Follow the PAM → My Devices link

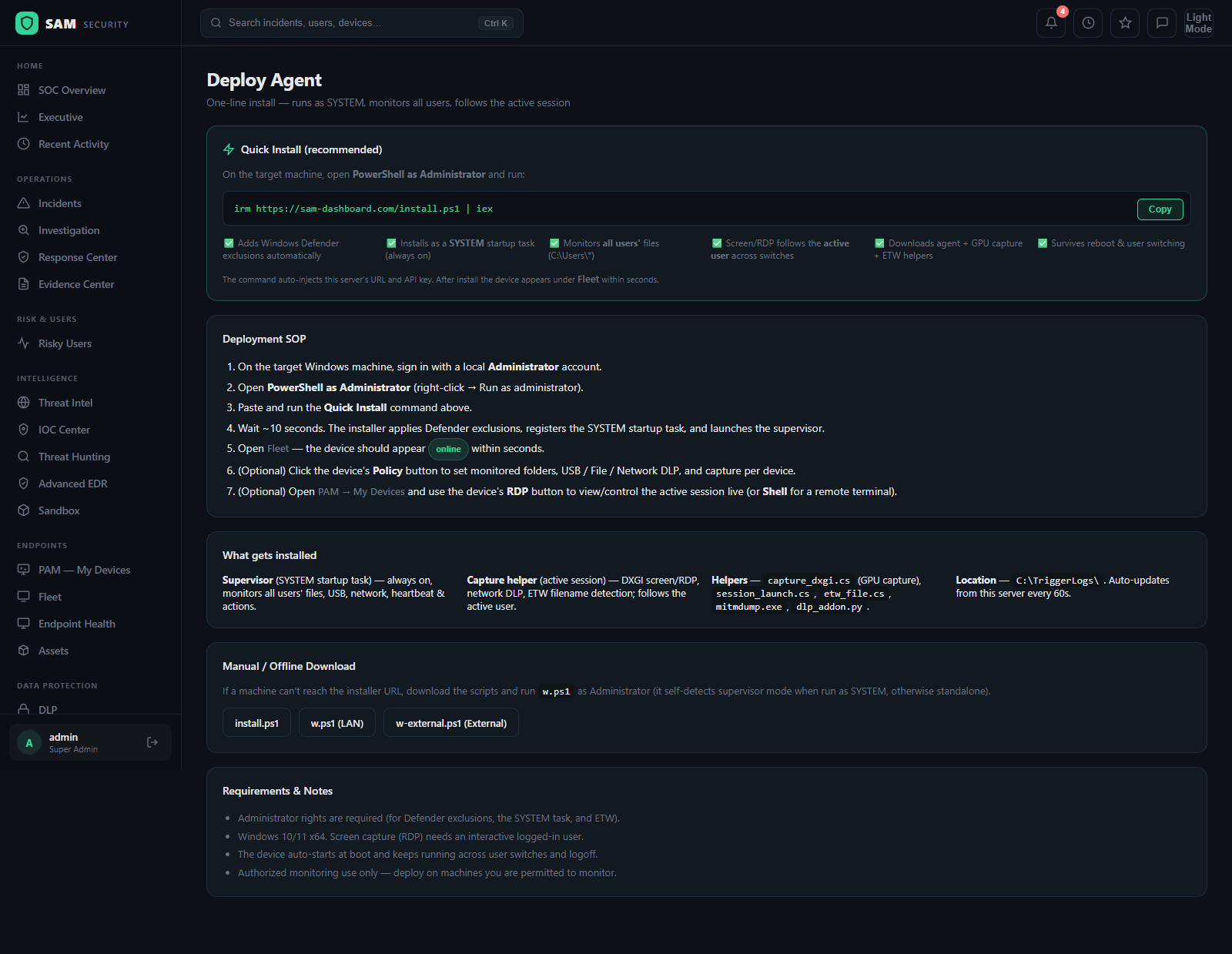pos(361,492)
